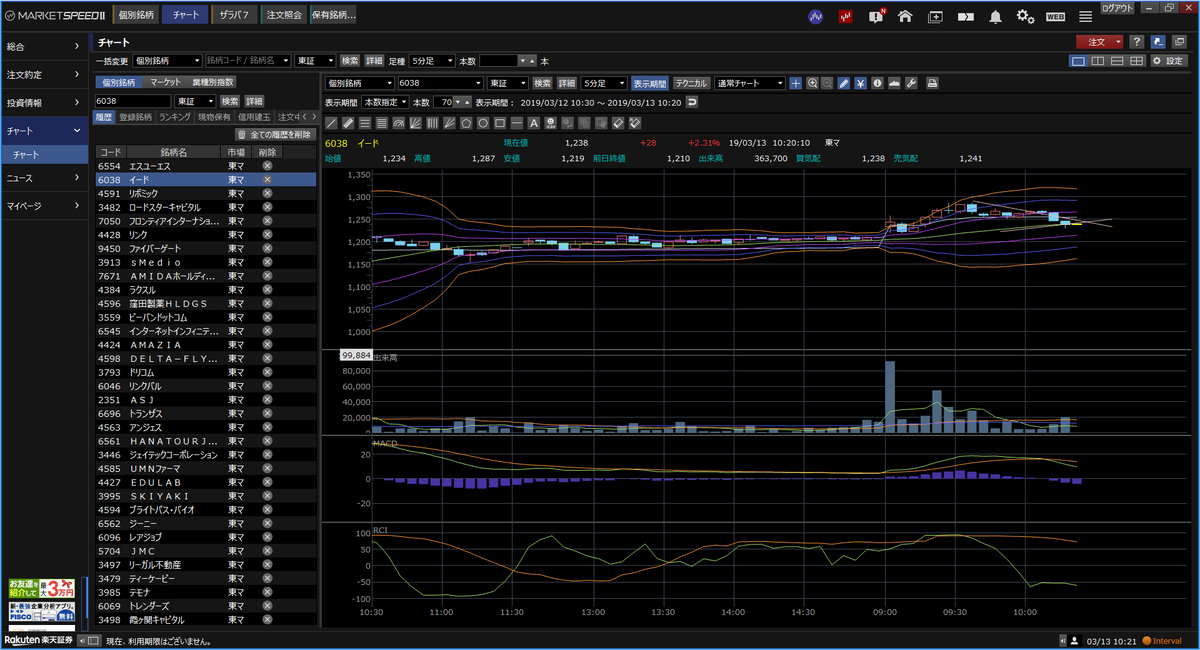Viewport: 1200px width, 650px height.
Task: Delete イード from history list
Action: coord(267,179)
